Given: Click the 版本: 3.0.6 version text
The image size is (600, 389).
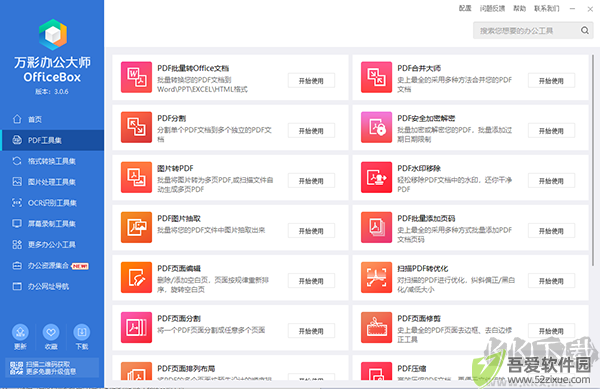Looking at the screenshot, I should coord(52,92).
